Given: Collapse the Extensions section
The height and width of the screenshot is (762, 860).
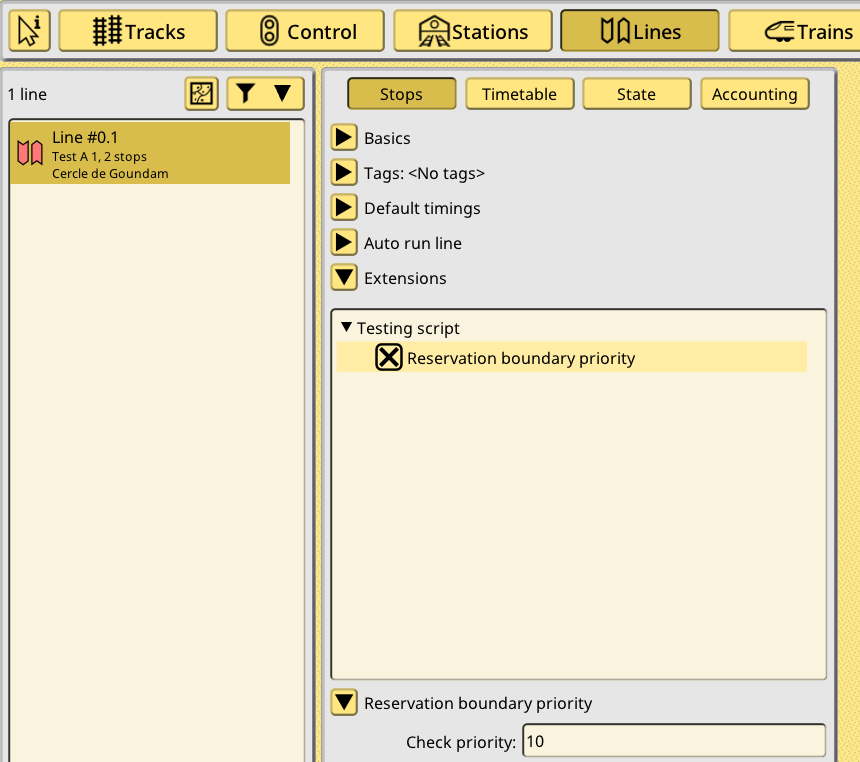Looking at the screenshot, I should pos(344,278).
